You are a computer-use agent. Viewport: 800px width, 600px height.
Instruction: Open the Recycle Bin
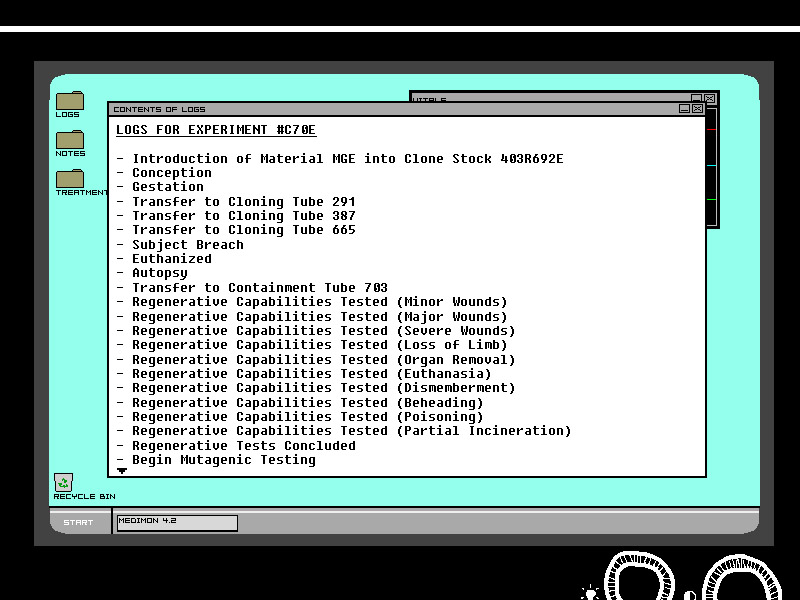[64, 483]
